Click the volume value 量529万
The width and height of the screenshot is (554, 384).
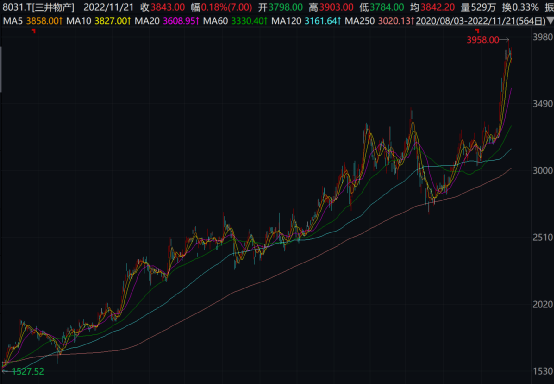click(478, 7)
